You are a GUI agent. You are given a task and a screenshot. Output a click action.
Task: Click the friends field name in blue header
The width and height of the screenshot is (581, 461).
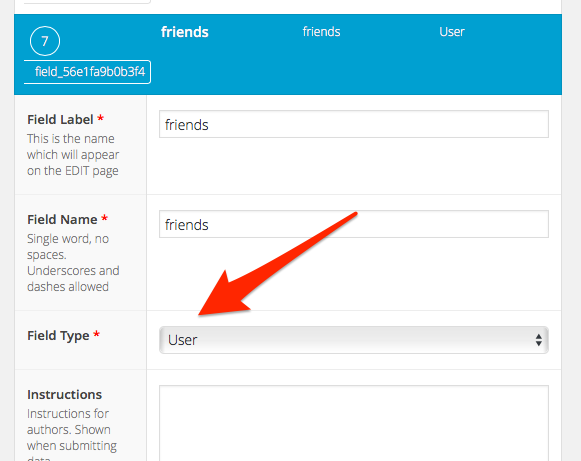tap(321, 31)
